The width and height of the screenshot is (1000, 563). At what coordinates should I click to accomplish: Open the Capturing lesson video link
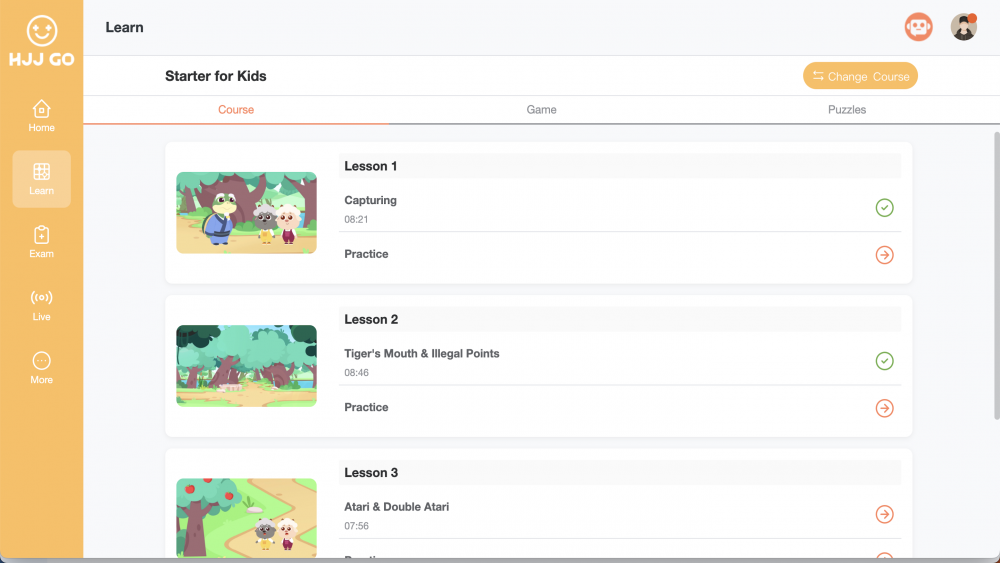tap(371, 201)
